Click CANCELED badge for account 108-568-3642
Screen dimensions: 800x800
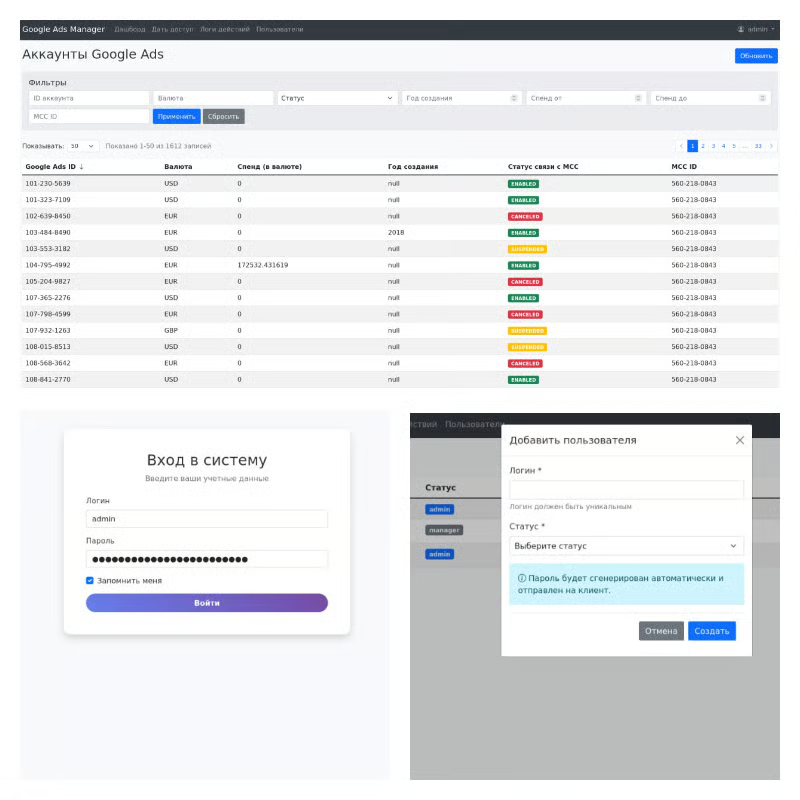coord(525,363)
